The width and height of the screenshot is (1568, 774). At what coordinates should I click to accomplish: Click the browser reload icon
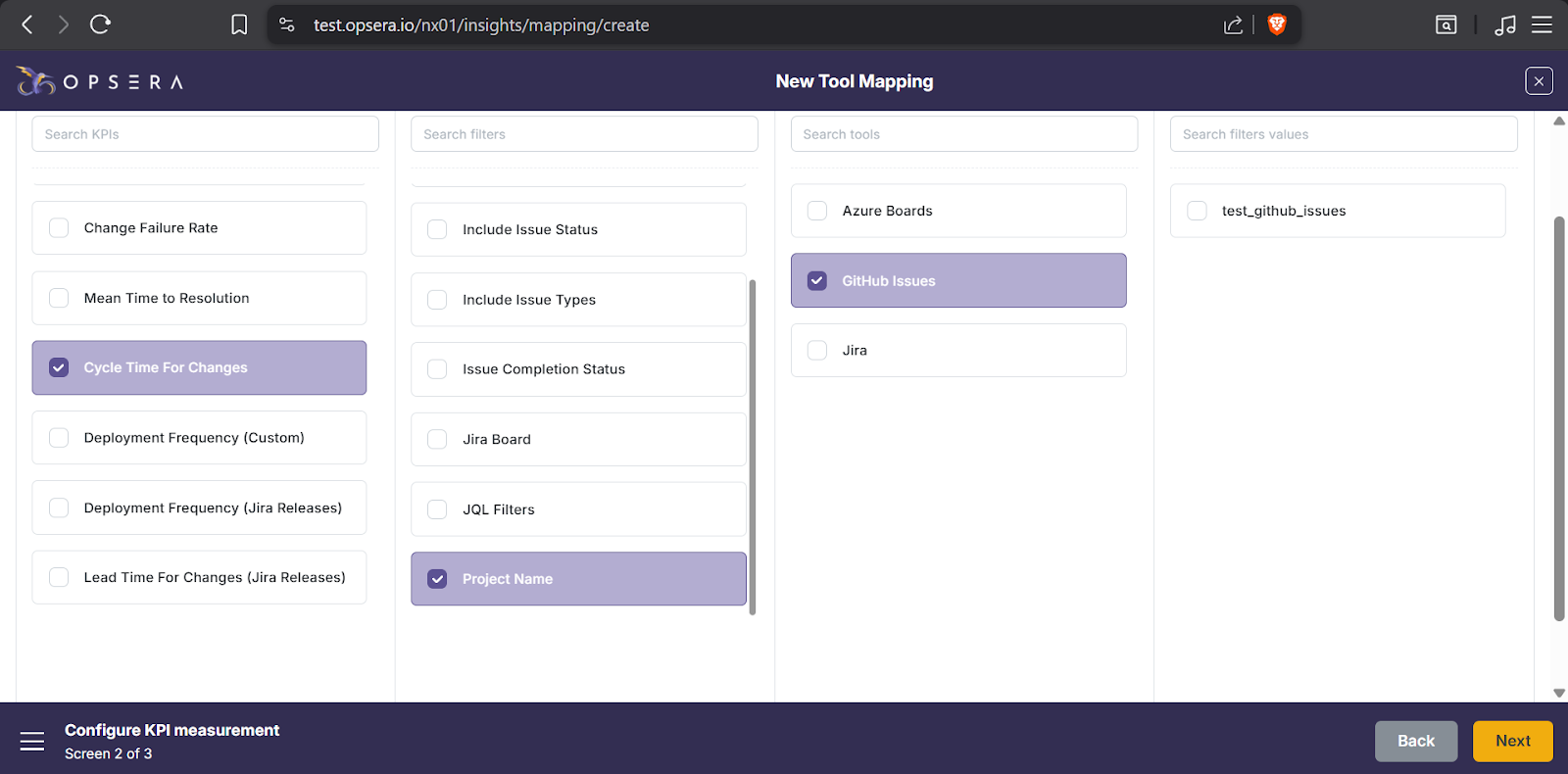(x=100, y=24)
